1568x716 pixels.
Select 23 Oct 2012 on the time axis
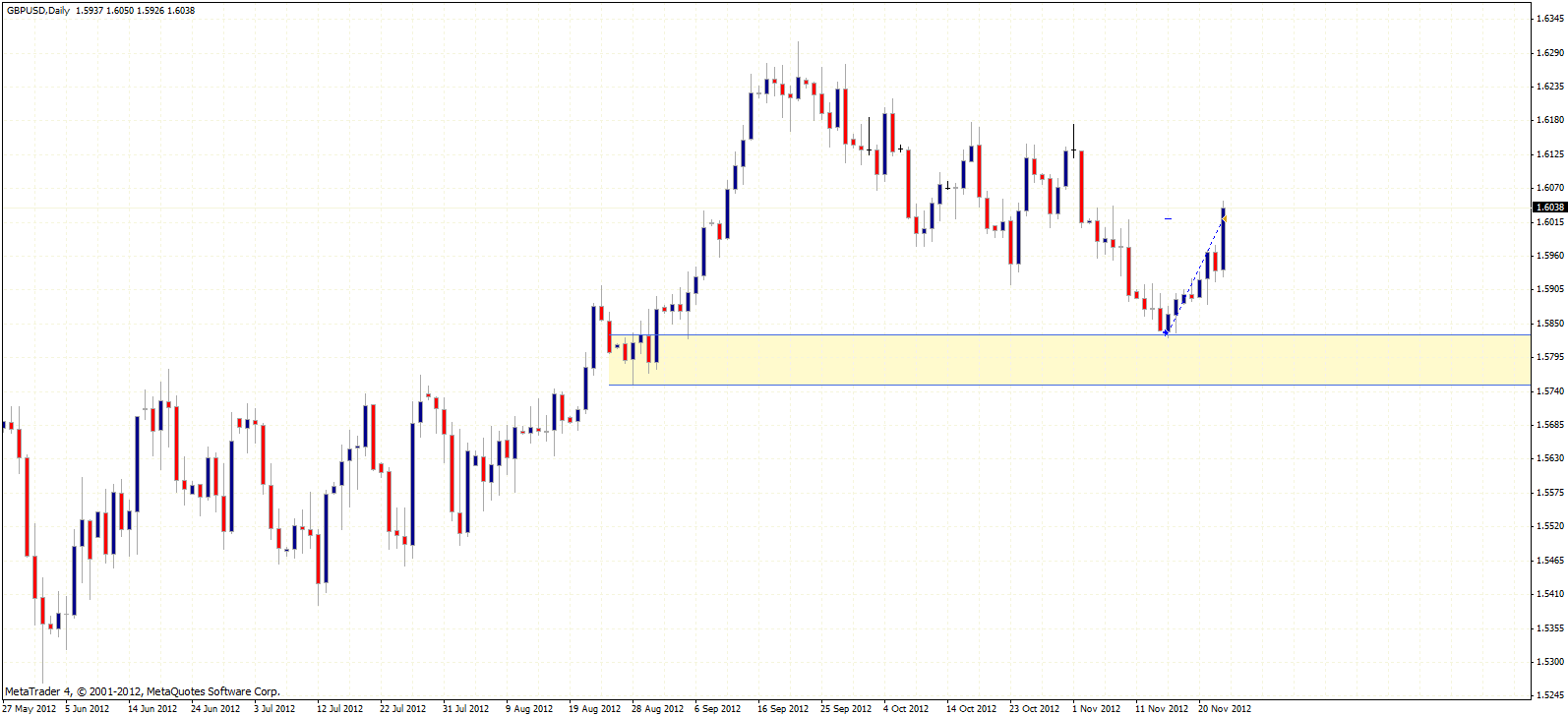[x=1035, y=709]
